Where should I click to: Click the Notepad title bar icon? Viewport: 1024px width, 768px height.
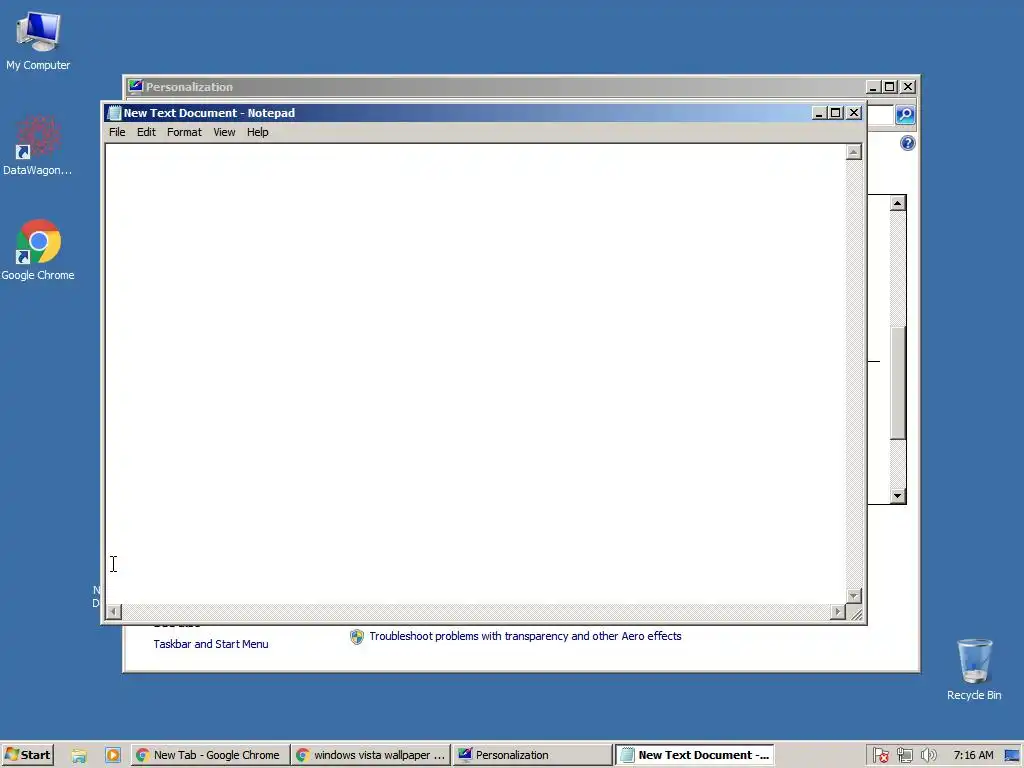coord(114,113)
